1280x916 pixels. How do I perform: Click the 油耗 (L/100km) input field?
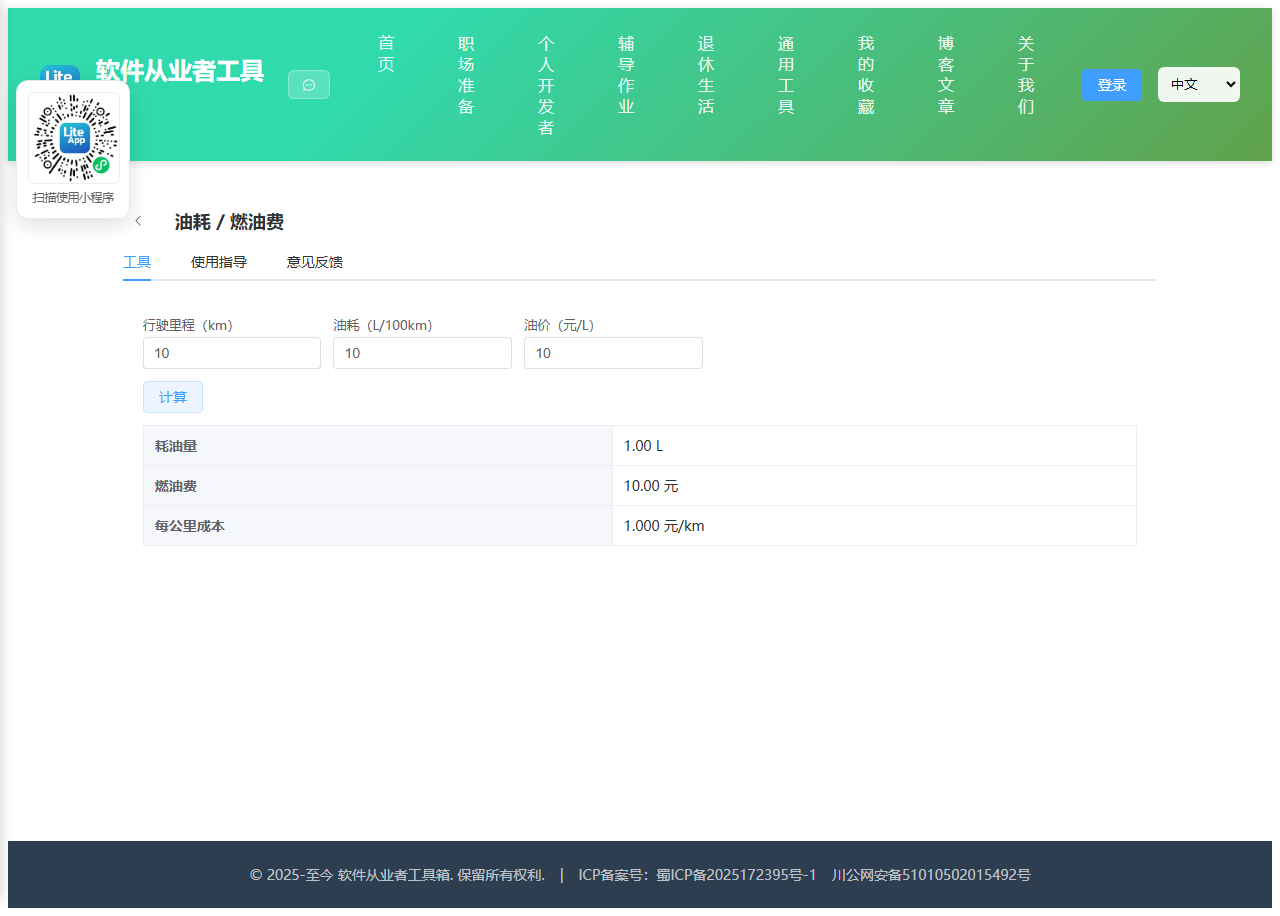422,353
